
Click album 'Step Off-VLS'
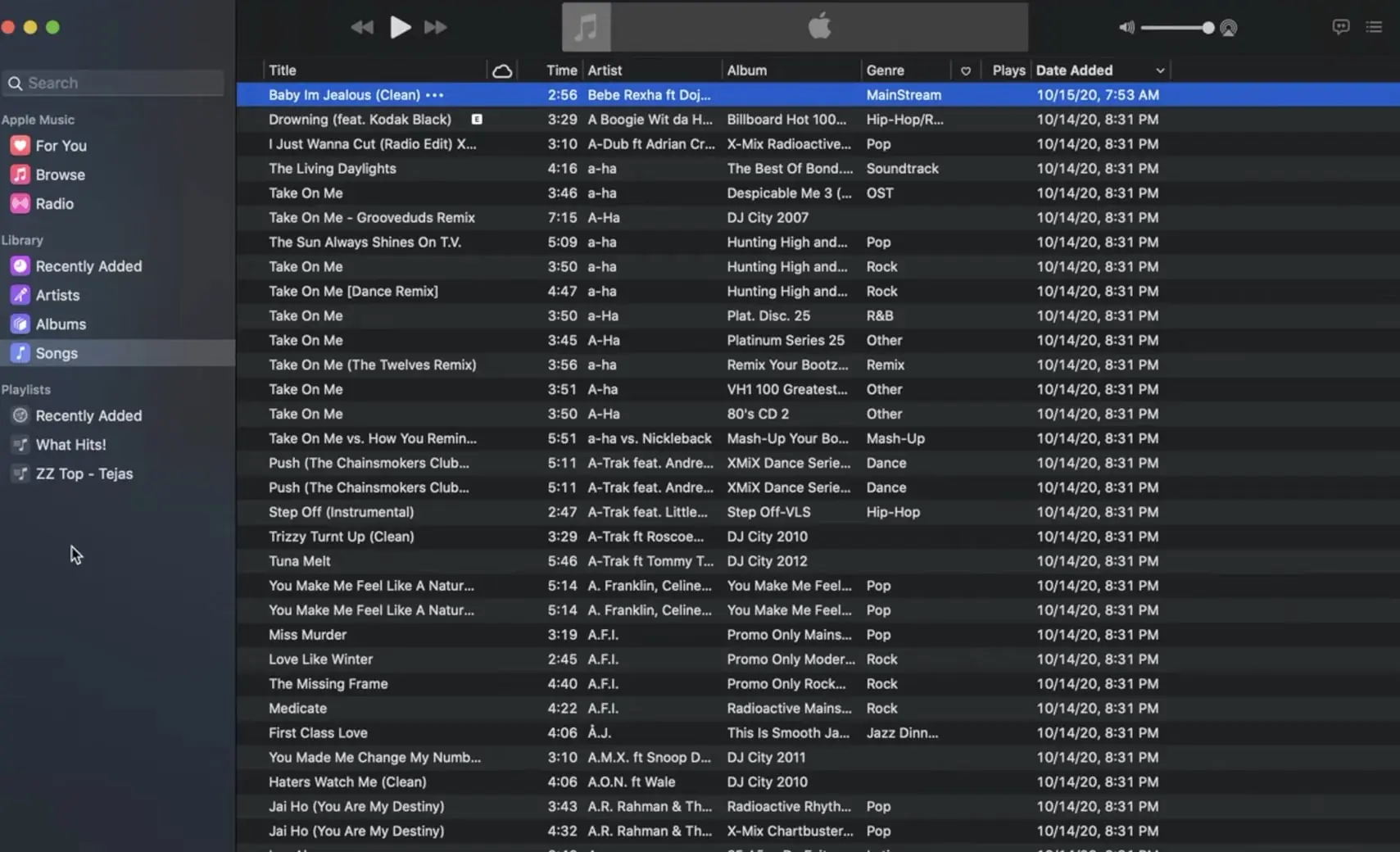coord(768,512)
